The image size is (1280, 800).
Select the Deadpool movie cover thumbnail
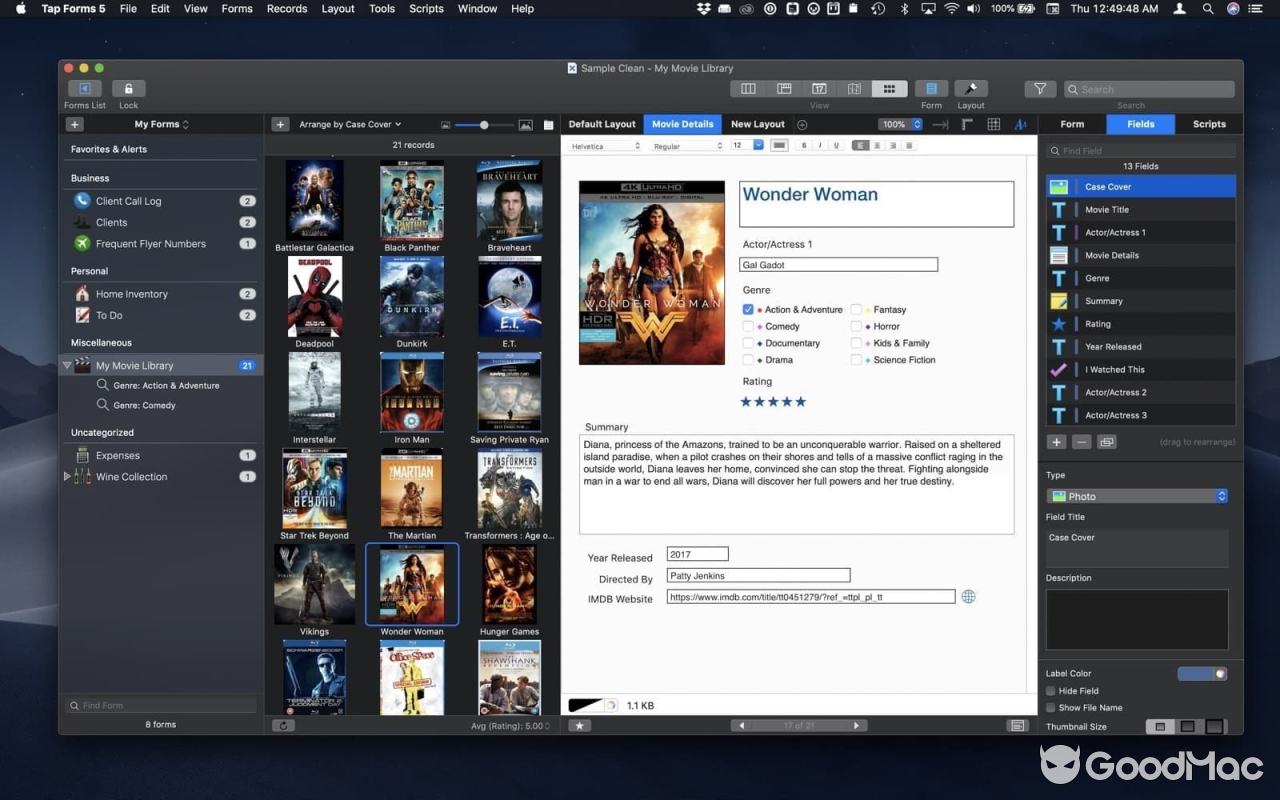click(x=314, y=296)
